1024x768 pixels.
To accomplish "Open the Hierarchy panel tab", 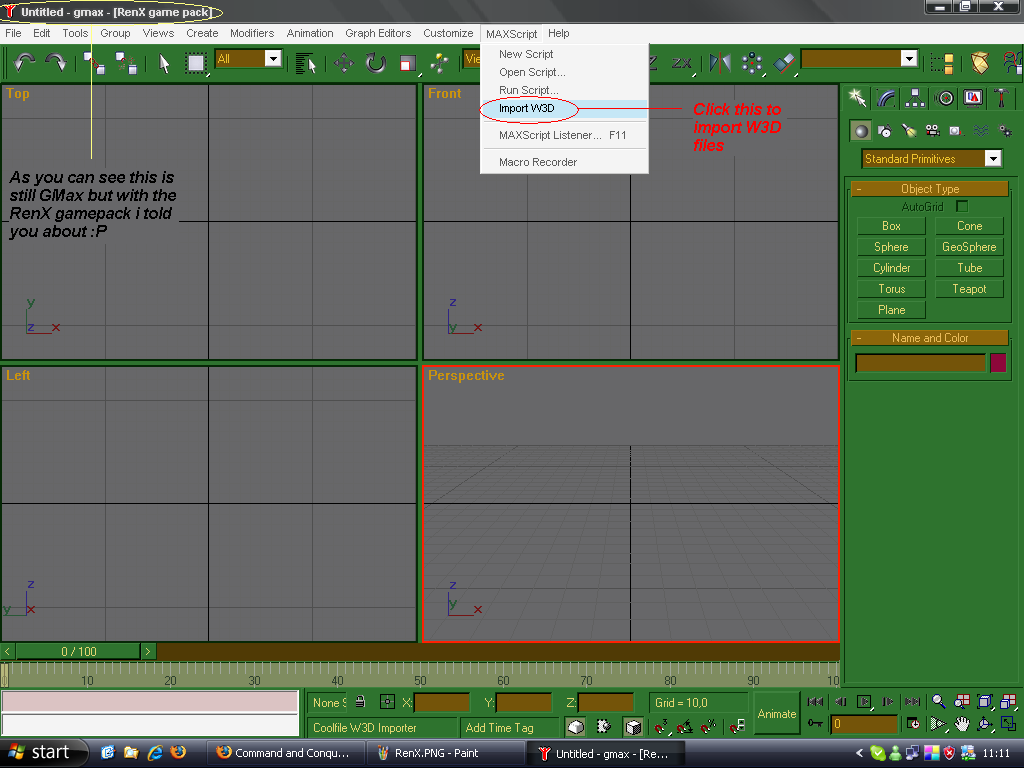I will coord(916,98).
